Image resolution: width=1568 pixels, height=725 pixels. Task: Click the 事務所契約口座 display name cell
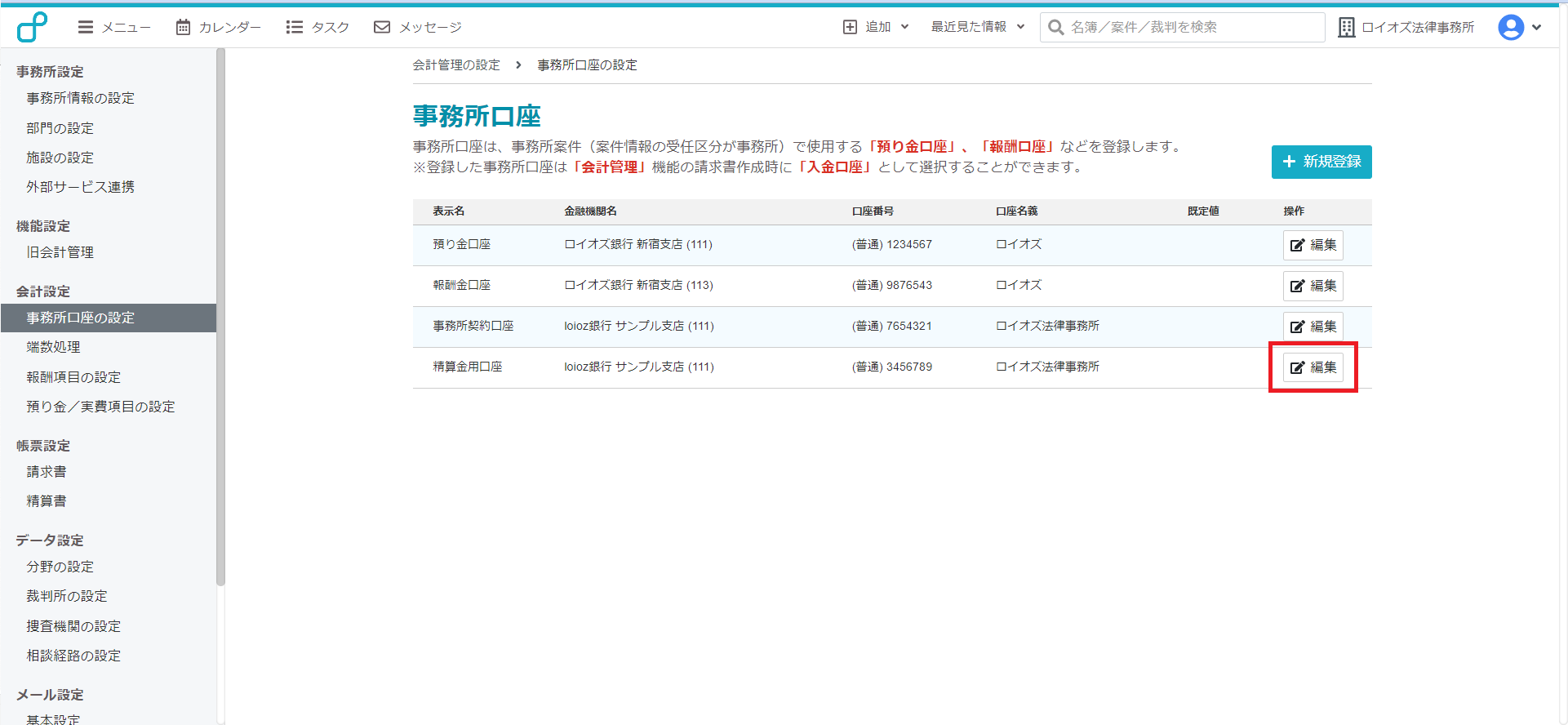pos(473,326)
